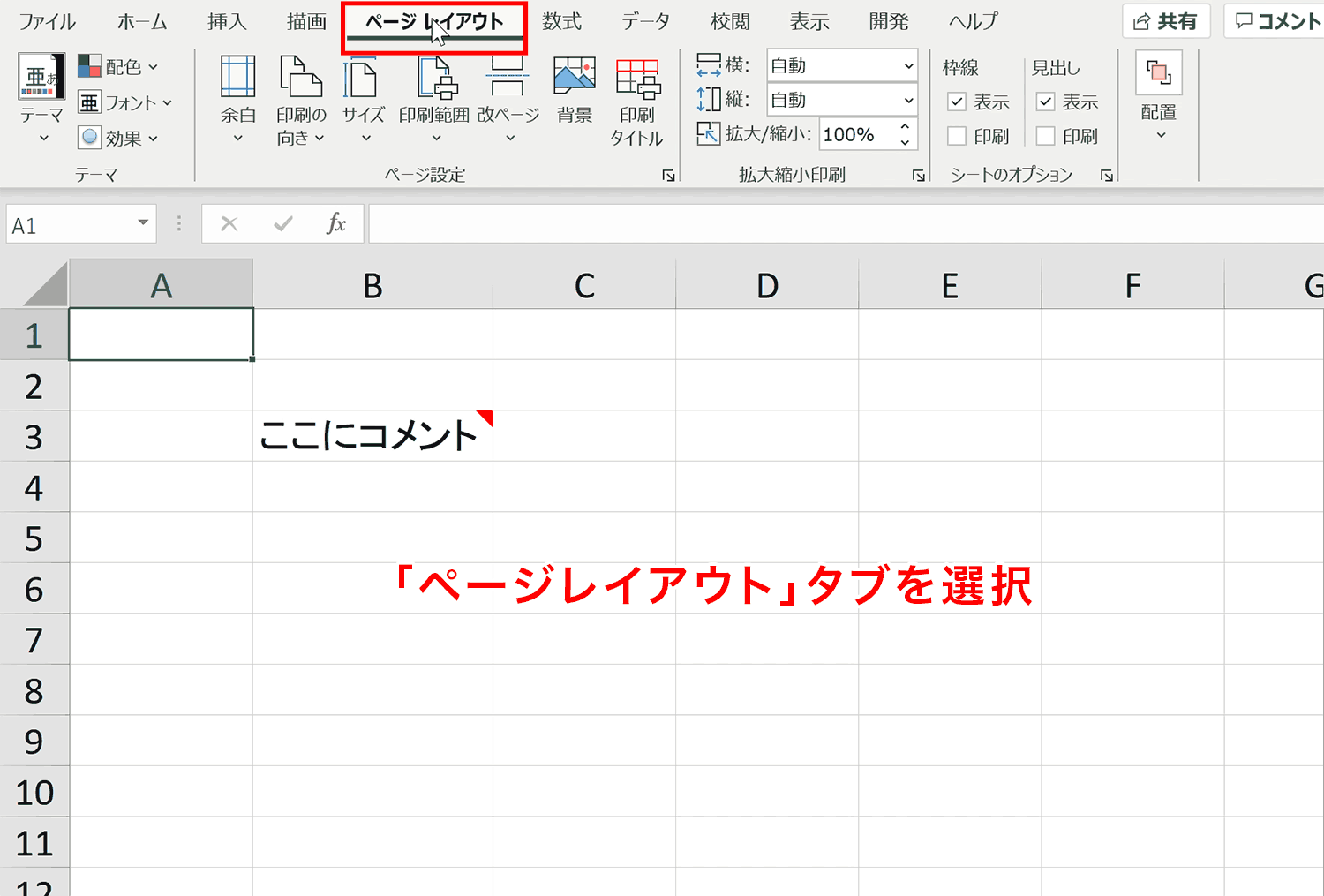
Task: Select column A header
Action: pyautogui.click(x=162, y=284)
